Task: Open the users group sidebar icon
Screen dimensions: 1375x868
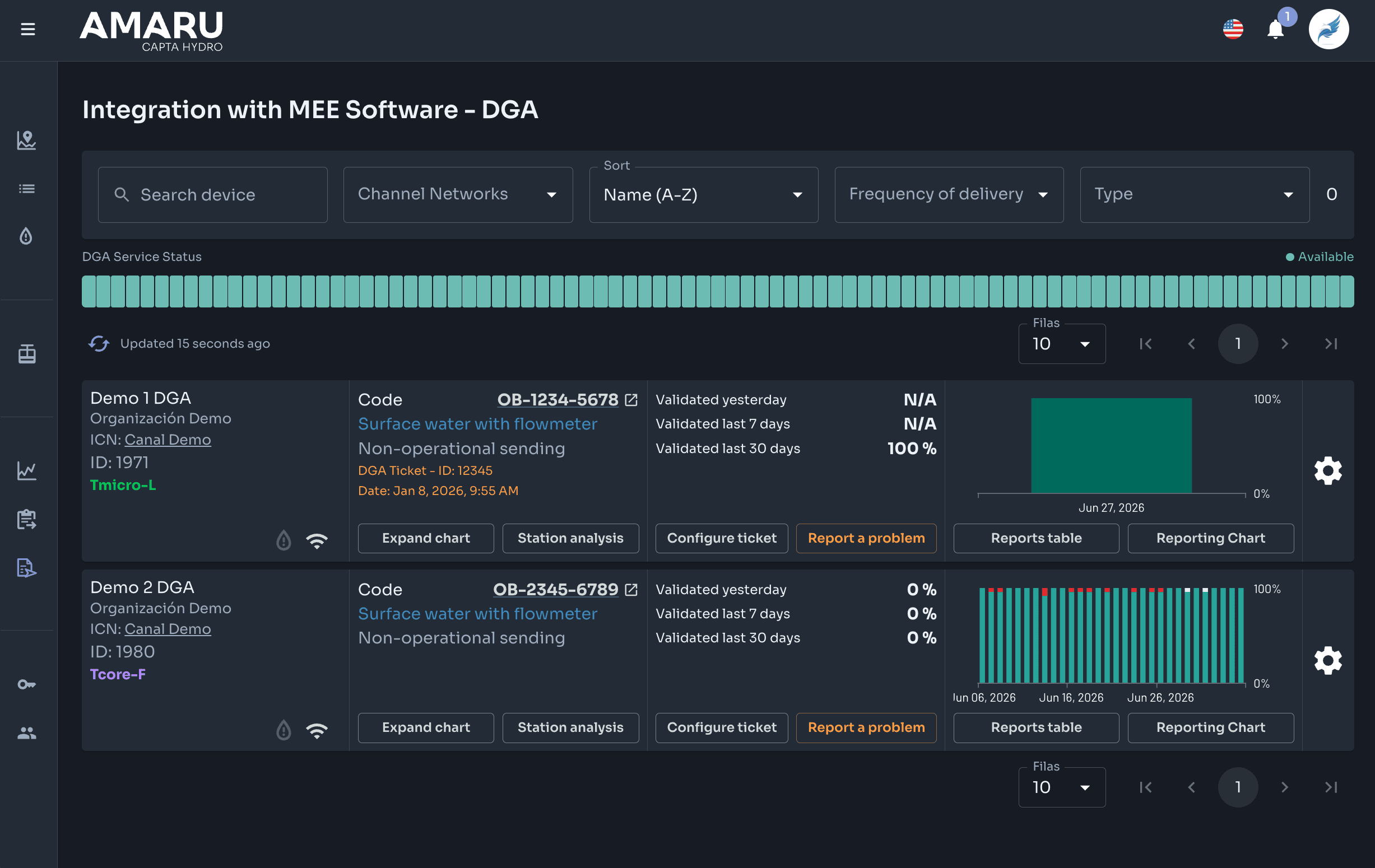Action: point(26,732)
